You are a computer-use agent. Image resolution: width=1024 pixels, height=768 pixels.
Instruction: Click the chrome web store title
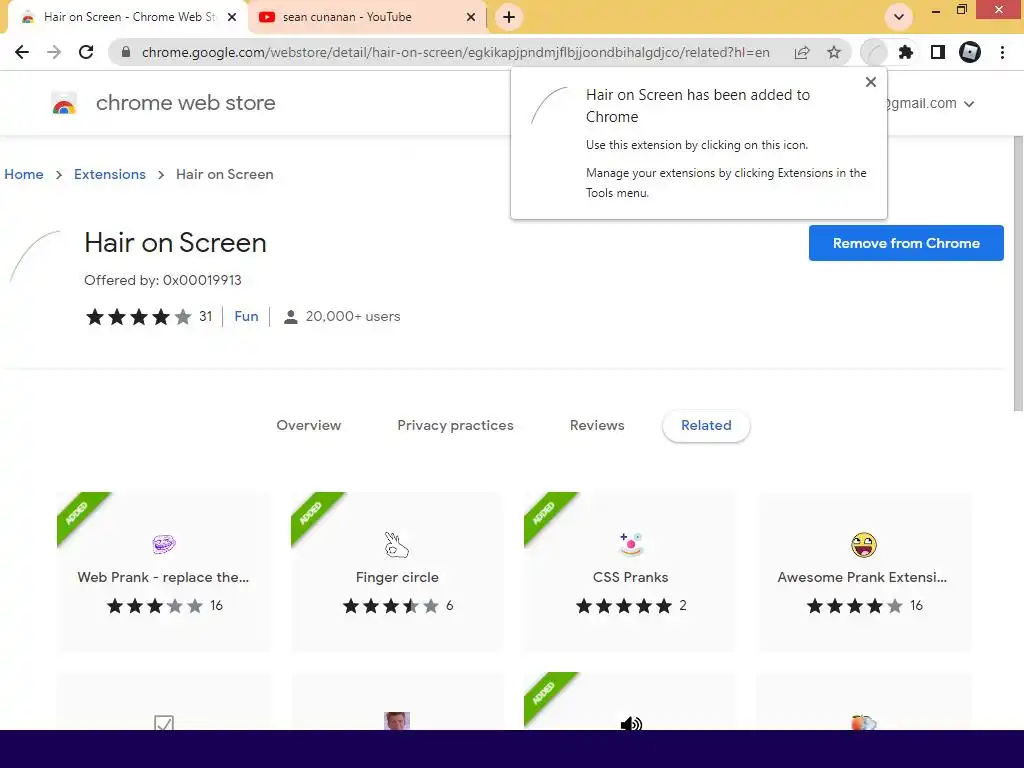point(185,103)
